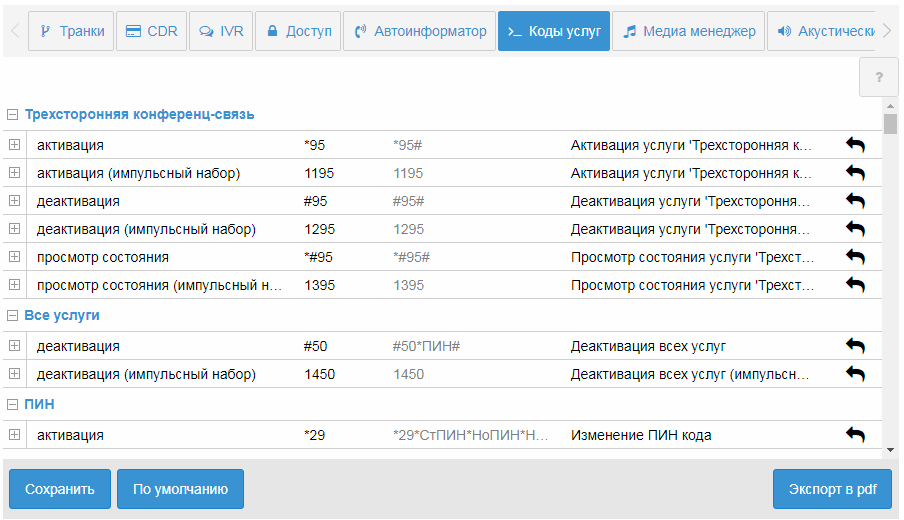Reset the *#95 status view code
Screen dimensions: 904x520
tap(855, 257)
